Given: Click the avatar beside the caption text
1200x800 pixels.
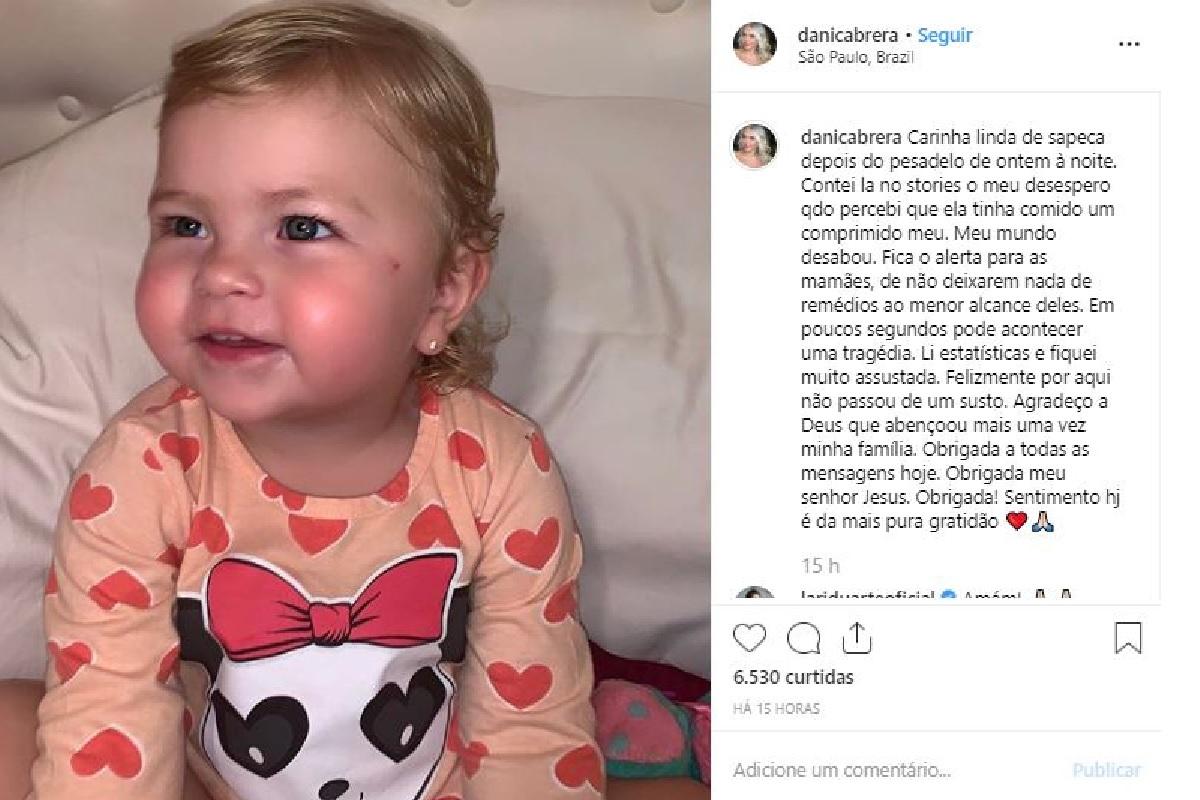Looking at the screenshot, I should tap(755, 146).
